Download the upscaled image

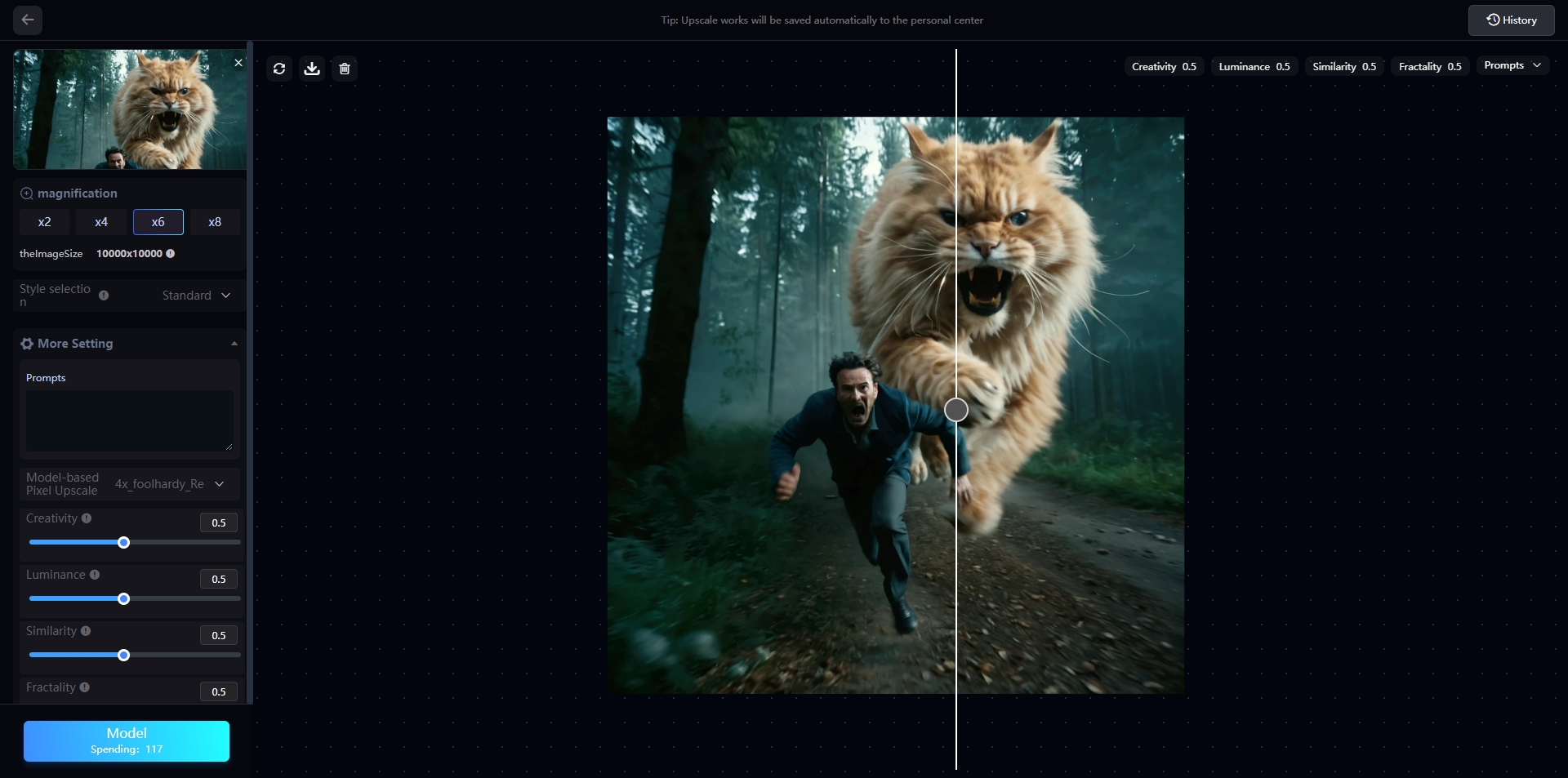(312, 69)
